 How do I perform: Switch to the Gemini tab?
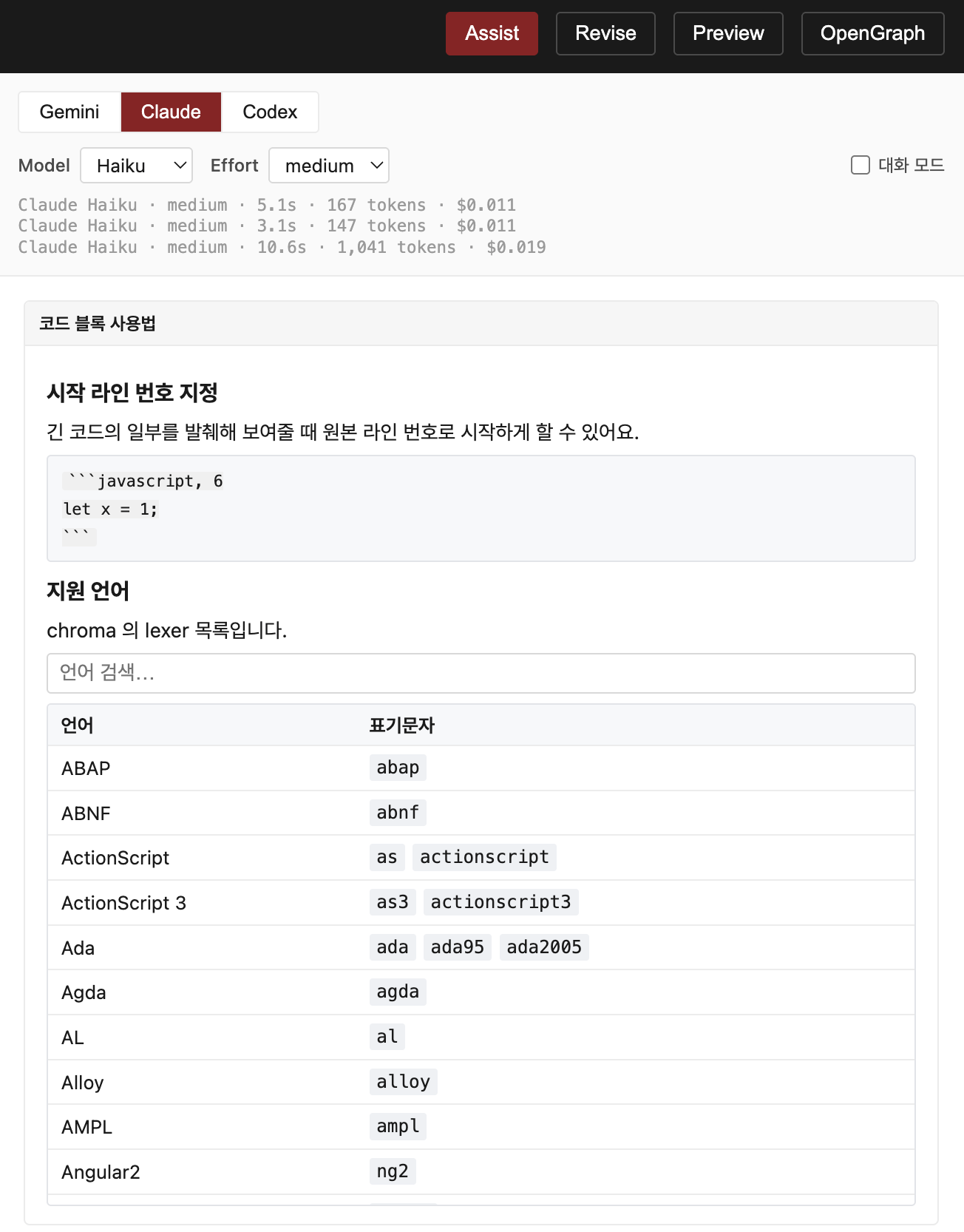coord(69,112)
